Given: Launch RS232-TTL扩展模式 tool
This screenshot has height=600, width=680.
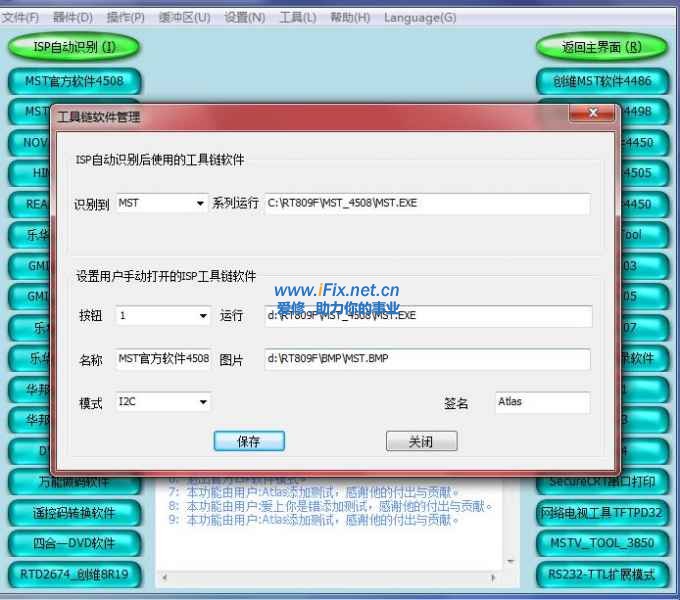Looking at the screenshot, I should (x=601, y=575).
